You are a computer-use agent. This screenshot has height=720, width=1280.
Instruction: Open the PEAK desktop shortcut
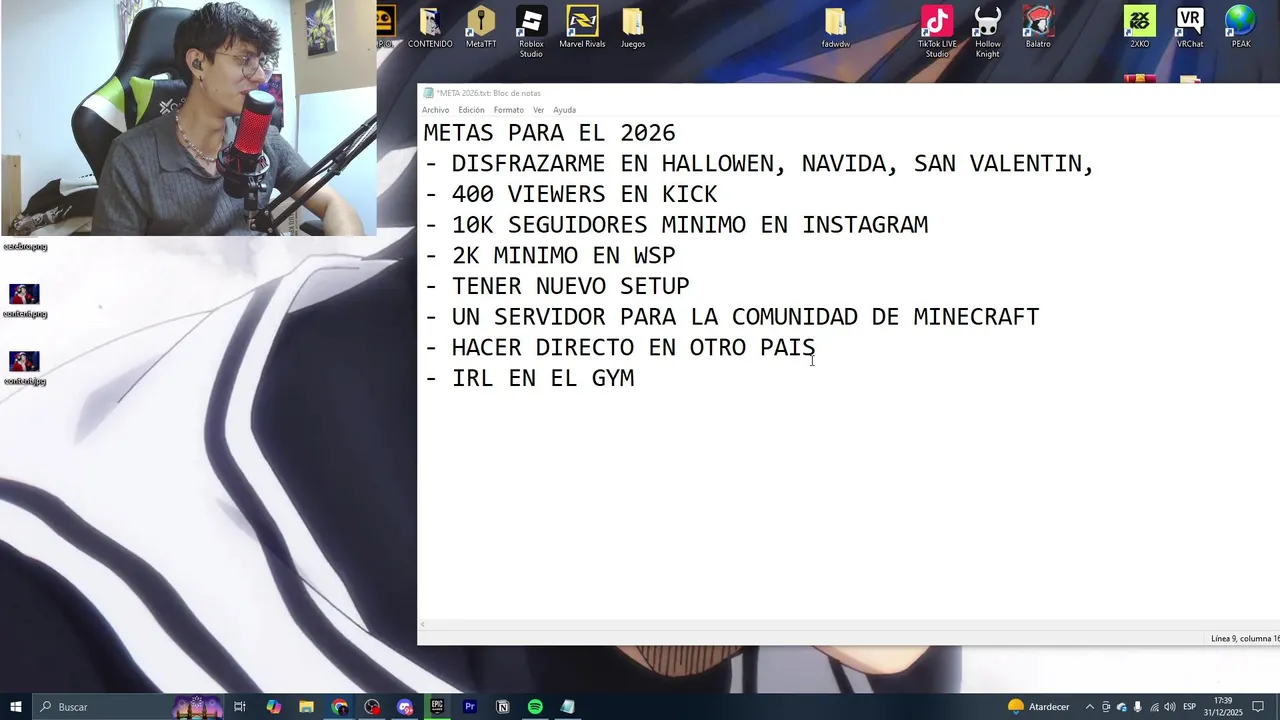1241,28
